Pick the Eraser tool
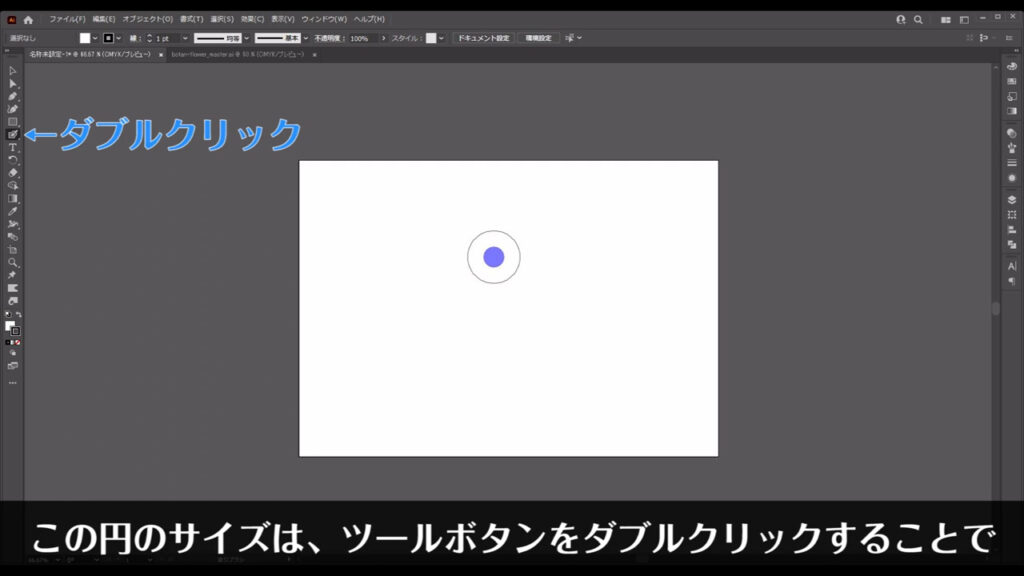 pos(12,173)
